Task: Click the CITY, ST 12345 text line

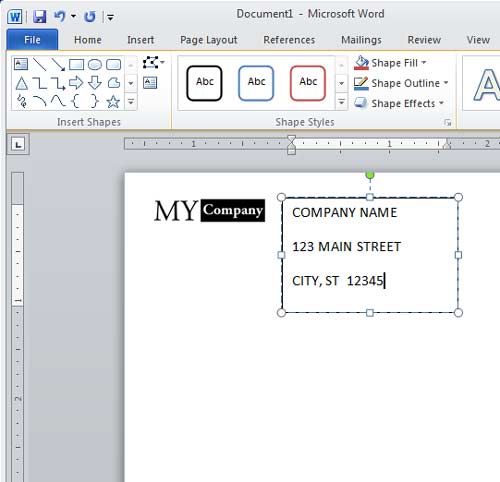Action: 338,281
